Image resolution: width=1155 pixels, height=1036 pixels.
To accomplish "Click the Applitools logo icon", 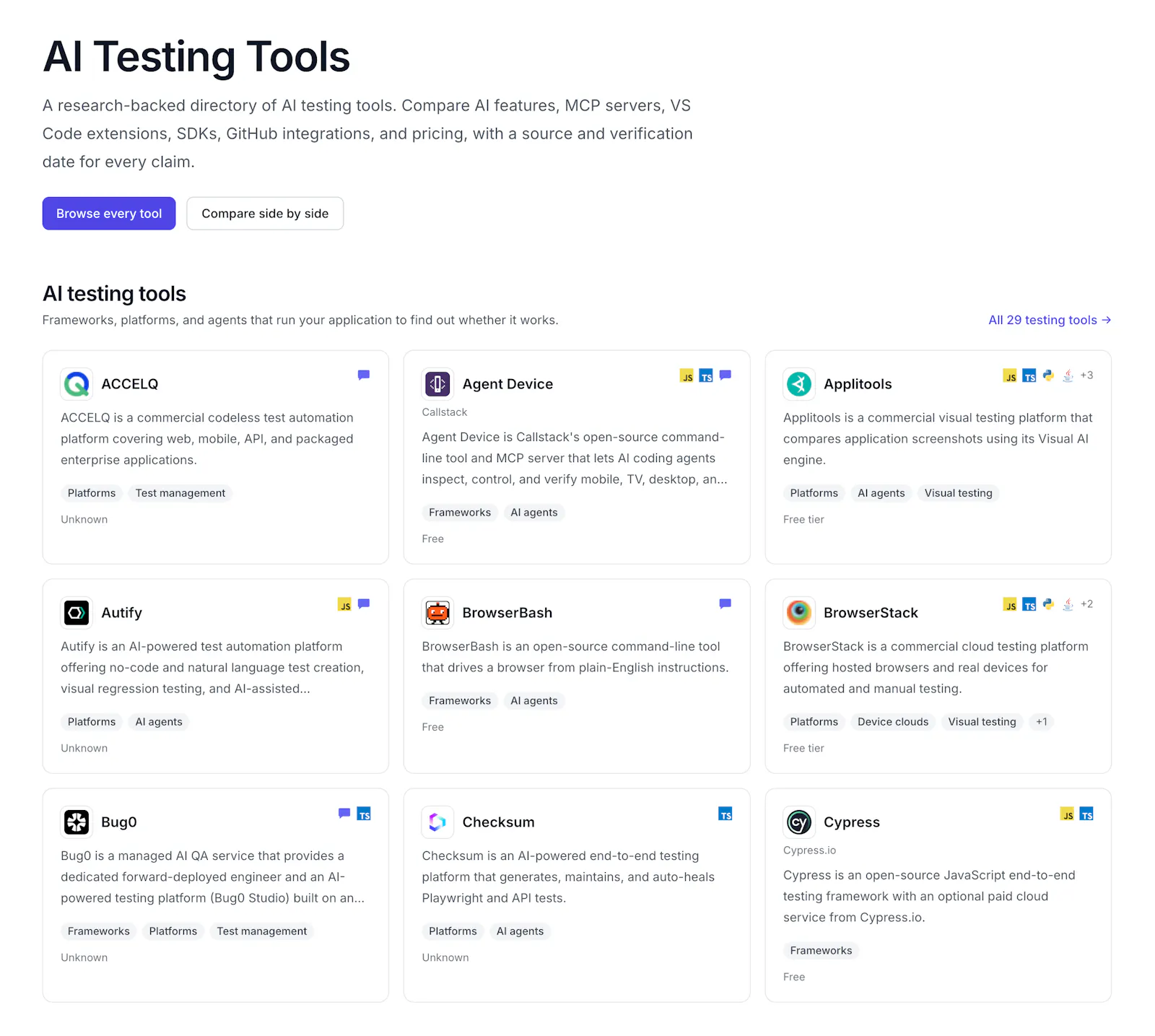I will (799, 384).
